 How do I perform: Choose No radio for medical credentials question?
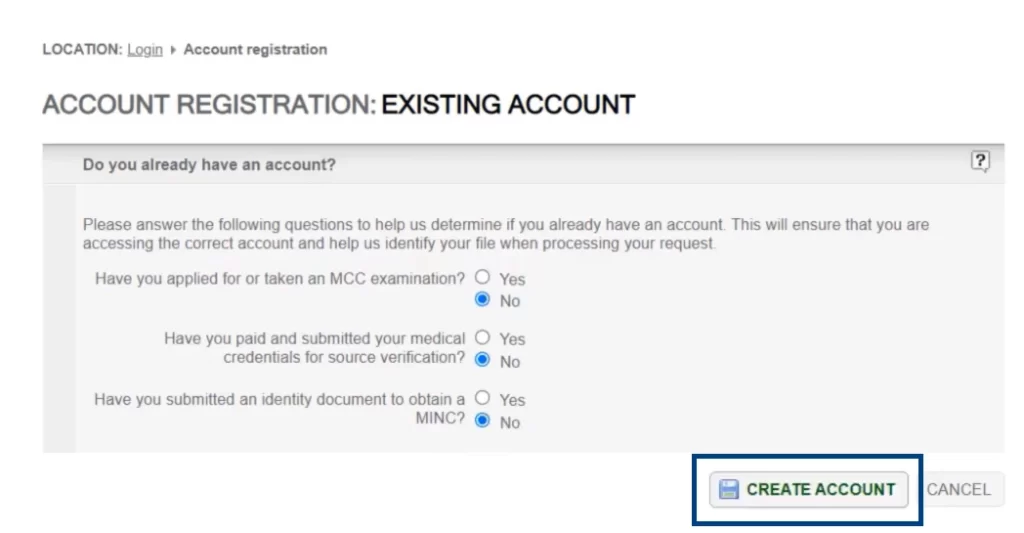click(x=483, y=360)
